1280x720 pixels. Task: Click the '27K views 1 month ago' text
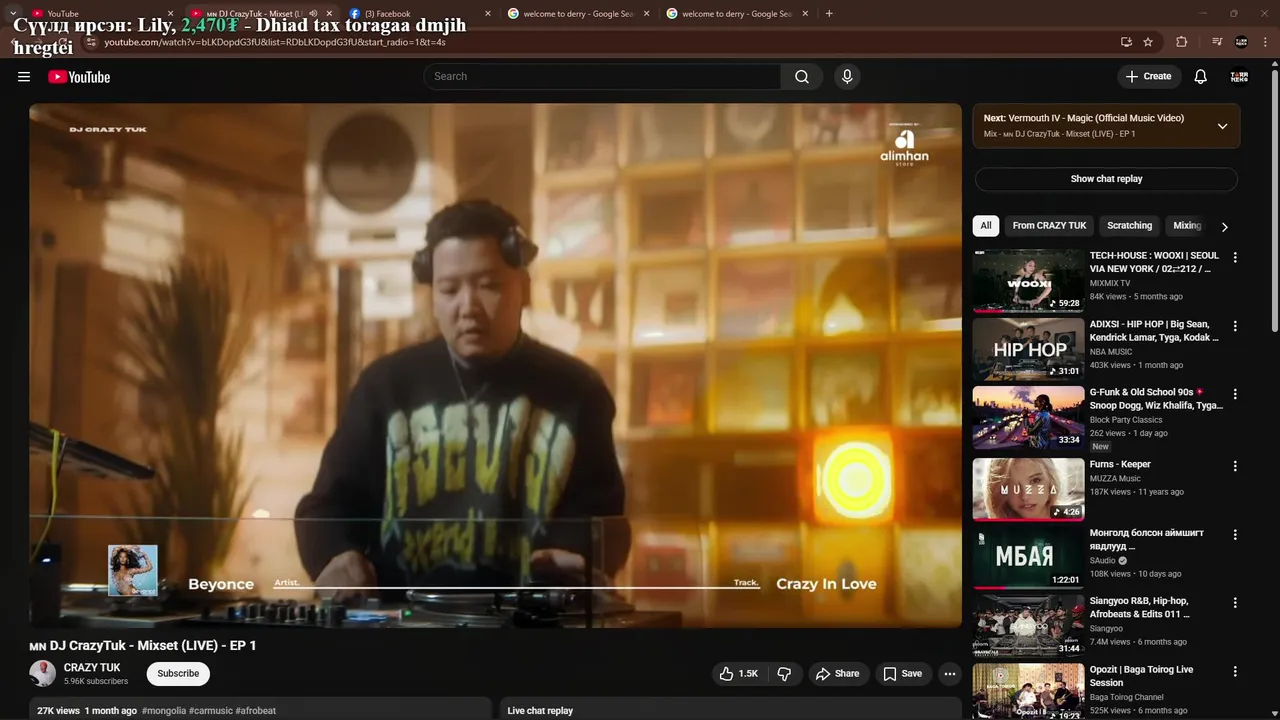(87, 711)
